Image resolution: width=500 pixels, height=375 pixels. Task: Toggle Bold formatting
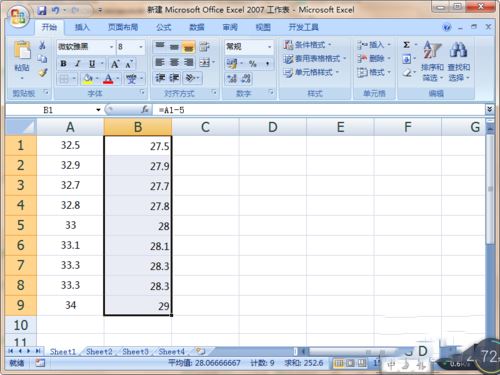(x=63, y=63)
